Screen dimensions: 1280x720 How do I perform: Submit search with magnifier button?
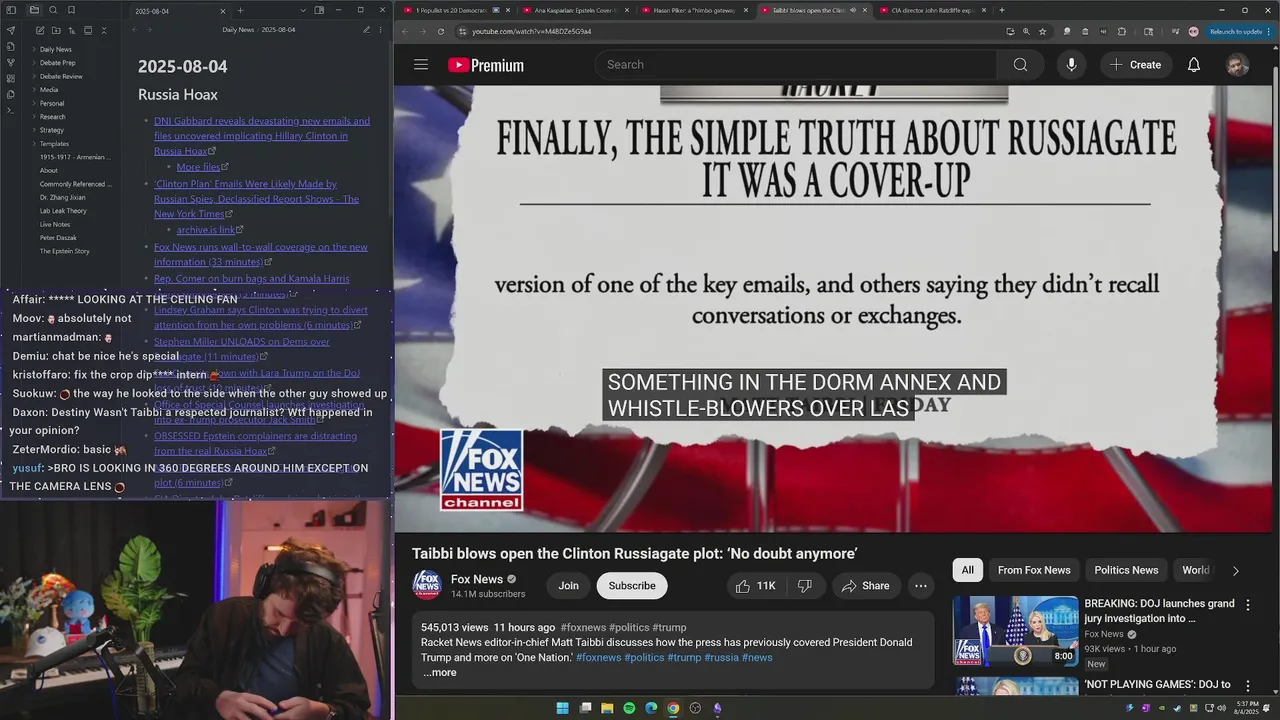[1020, 65]
